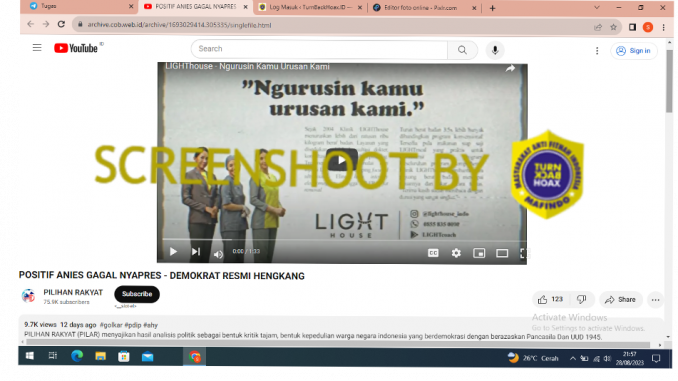
Task: Click the search magnifier button
Action: (x=462, y=50)
